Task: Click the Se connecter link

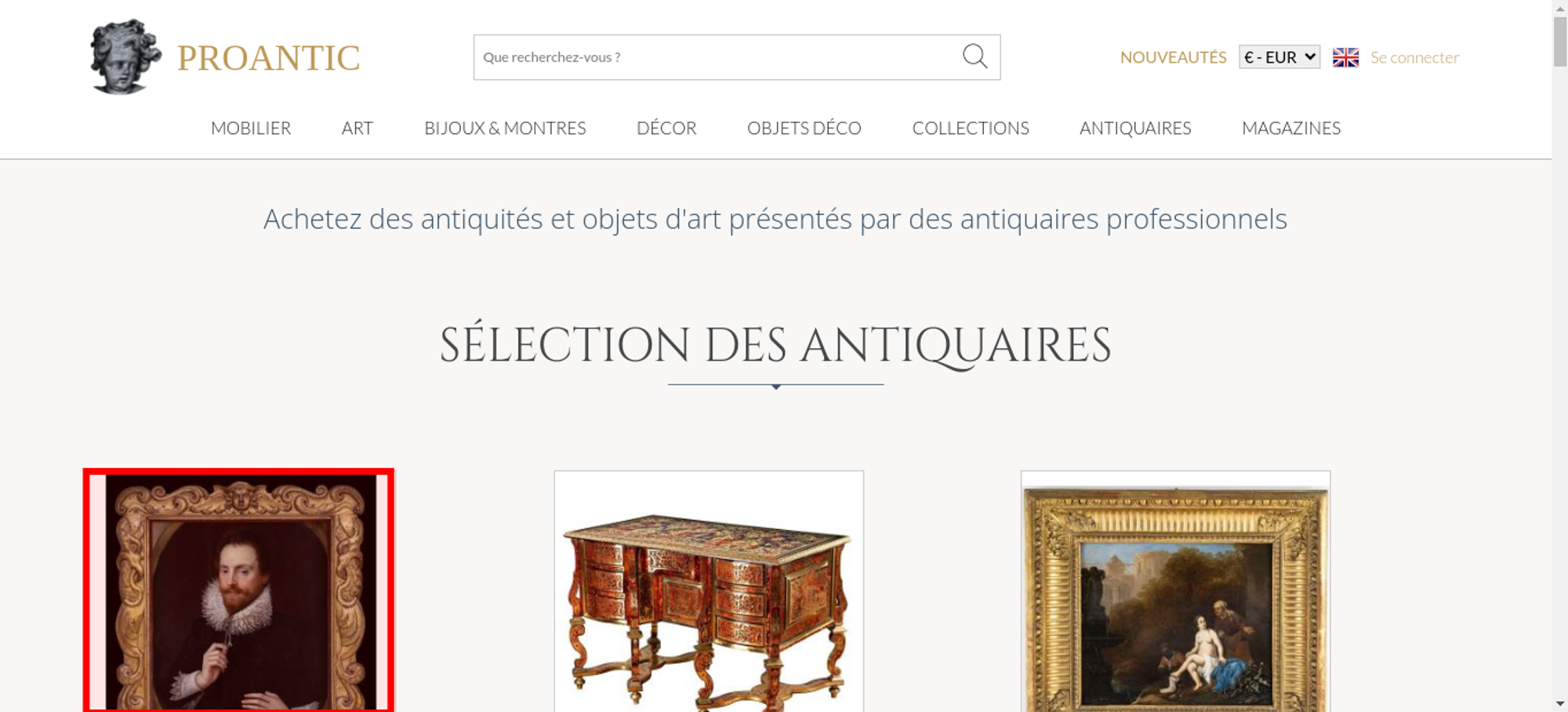Action: pos(1414,57)
